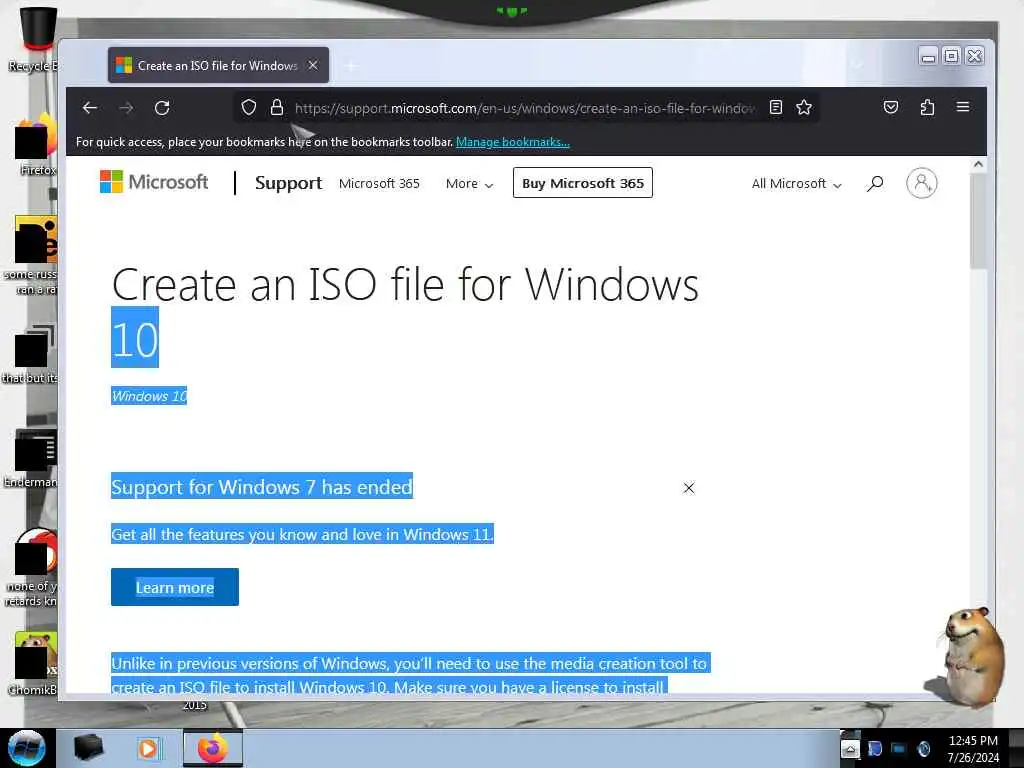1024x768 pixels.
Task: Select the Firefox taskbar button
Action: pos(212,748)
